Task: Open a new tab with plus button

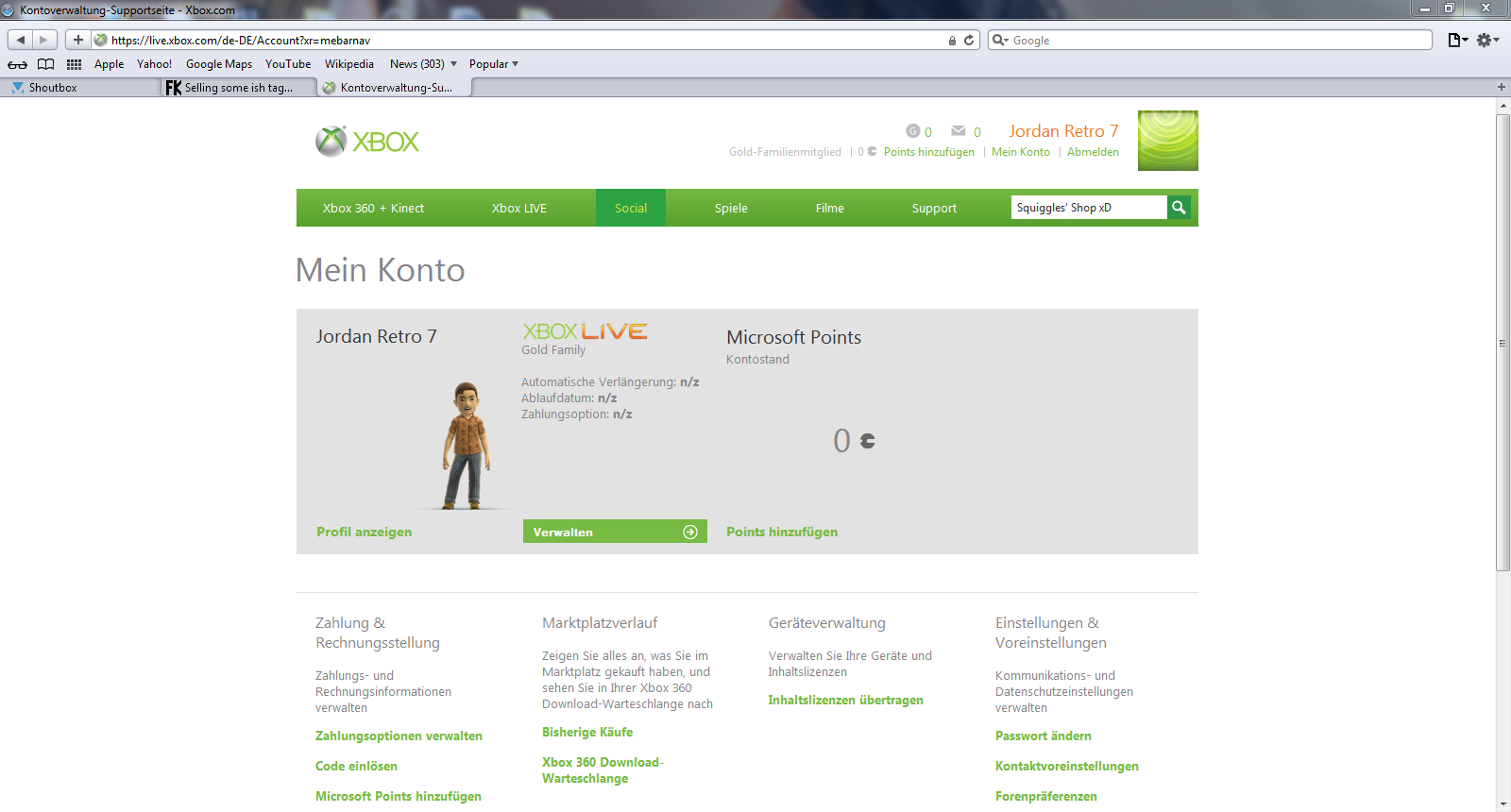Action: tap(1502, 87)
